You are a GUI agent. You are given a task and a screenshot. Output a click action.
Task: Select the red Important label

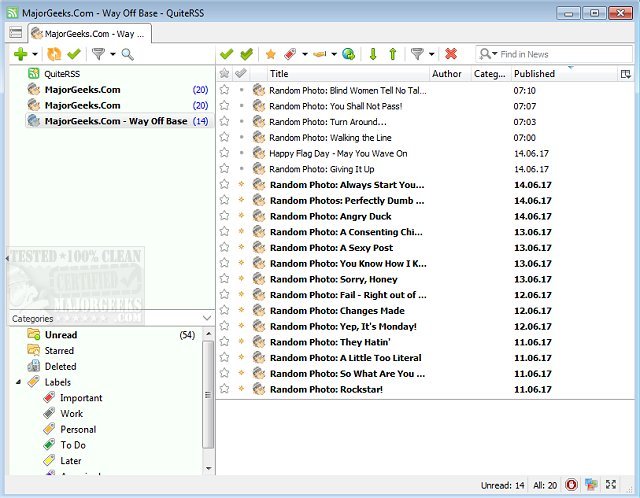(x=81, y=398)
